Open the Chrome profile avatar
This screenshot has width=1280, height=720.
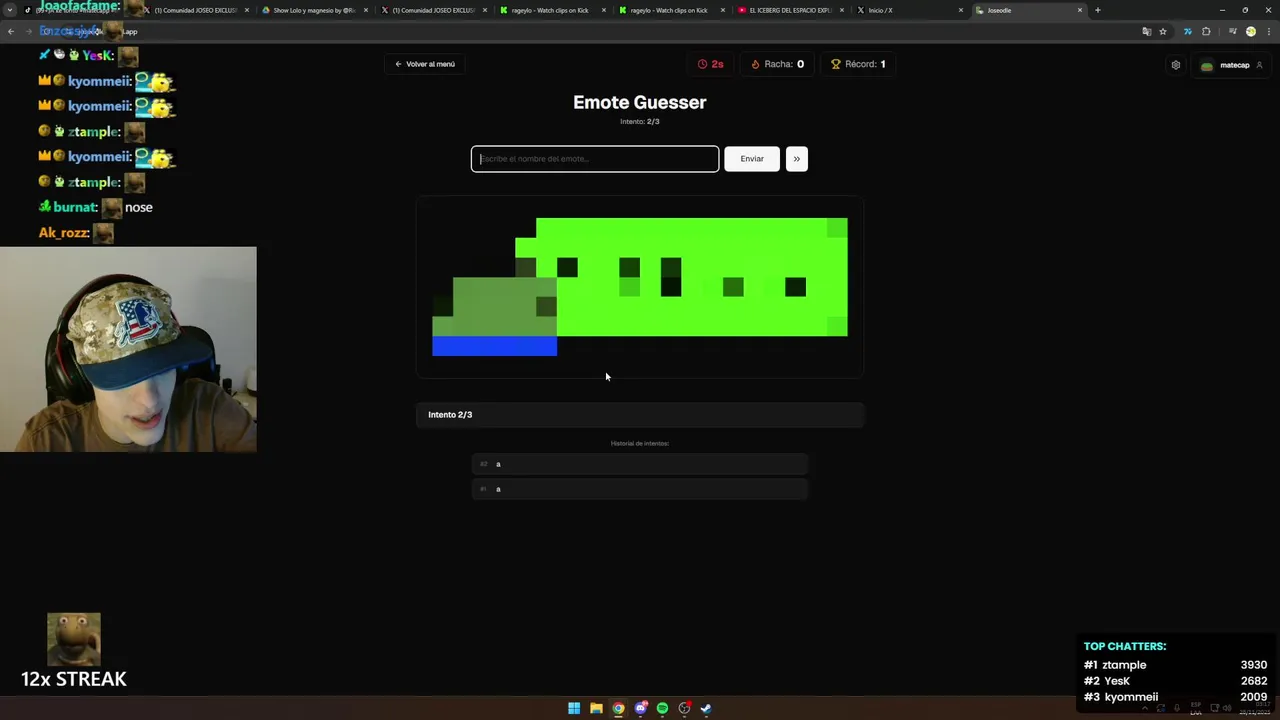(x=1250, y=31)
